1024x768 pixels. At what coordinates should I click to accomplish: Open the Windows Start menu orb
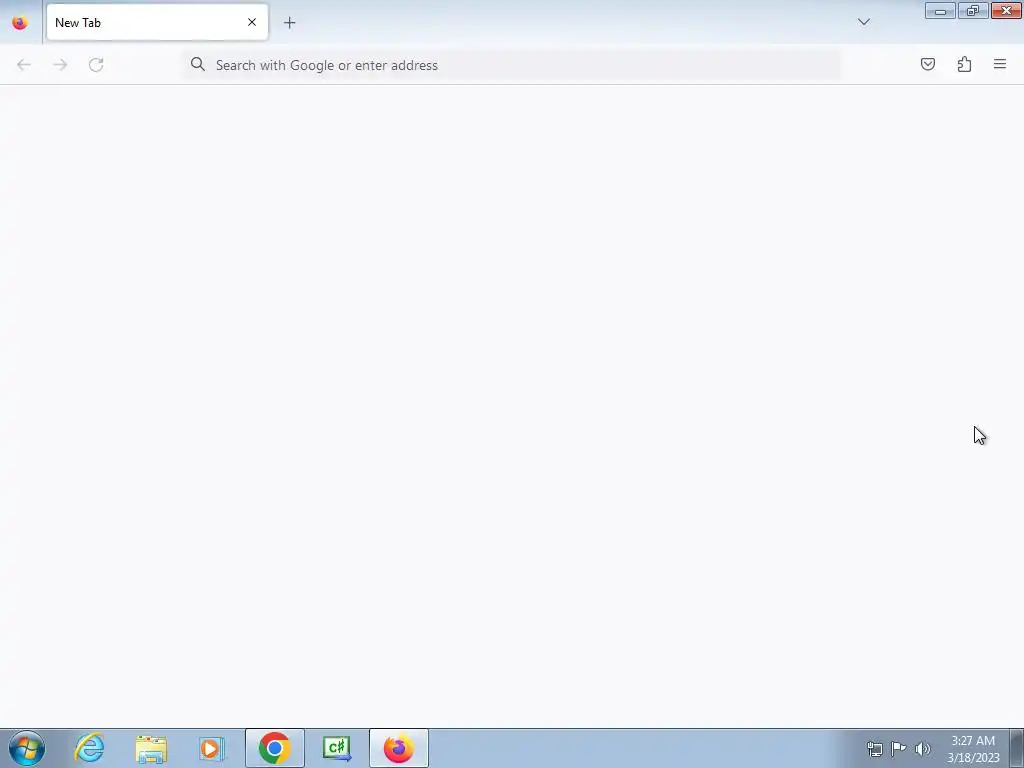click(x=27, y=748)
